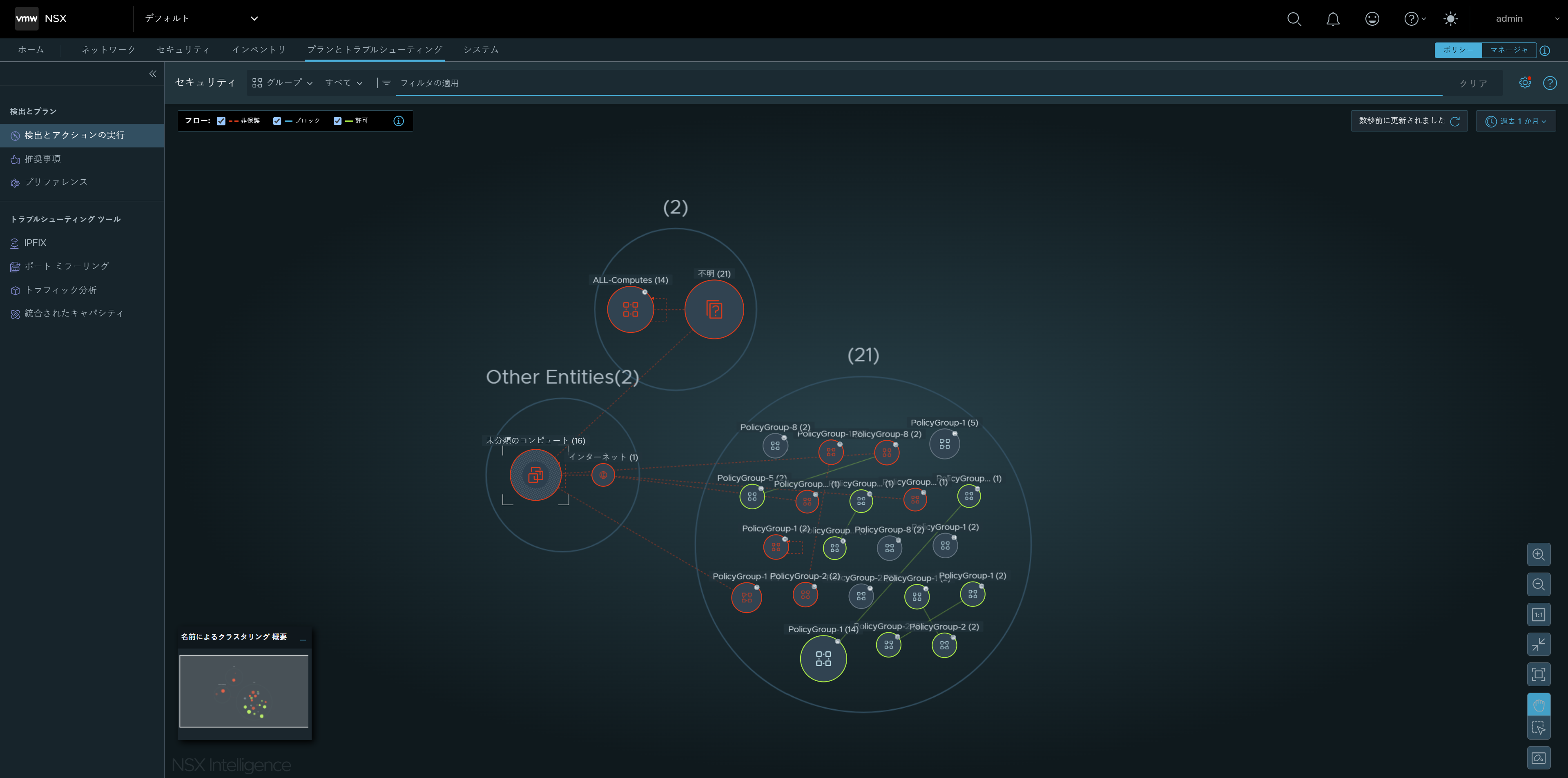Click the zoom out icon
The image size is (1568, 778).
pos(1538,584)
